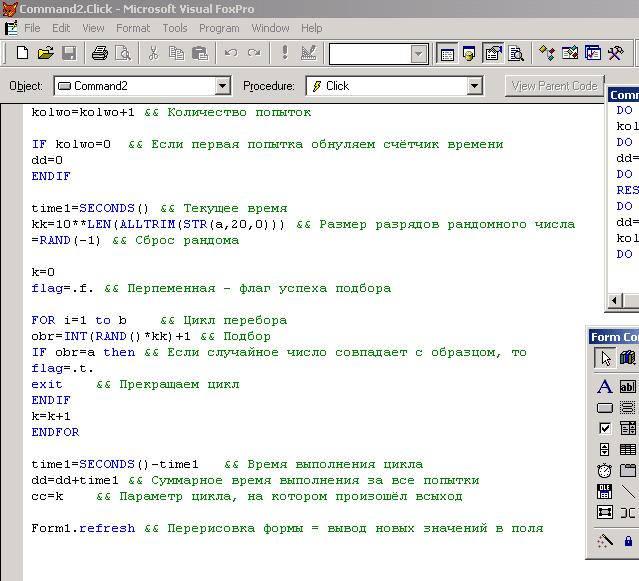Click the Run exclamation mark icon
The width and height of the screenshot is (639, 581).
coord(285,53)
